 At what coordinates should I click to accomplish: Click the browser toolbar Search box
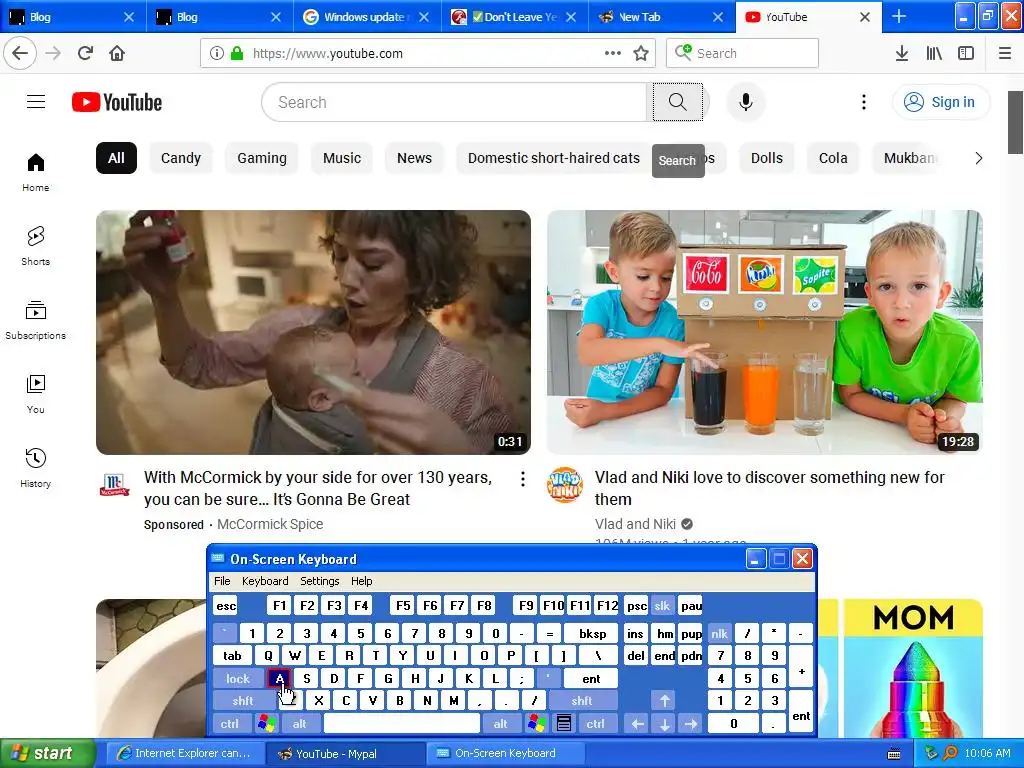tap(743, 53)
